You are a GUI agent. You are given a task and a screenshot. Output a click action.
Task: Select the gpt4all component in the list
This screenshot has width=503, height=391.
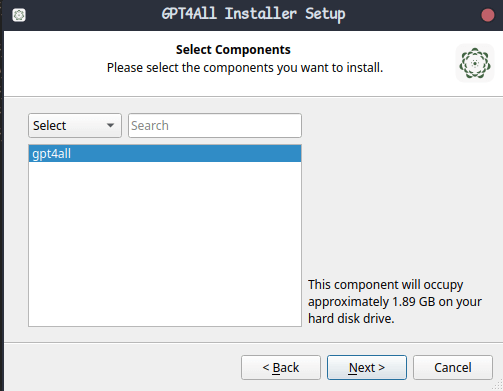tap(165, 154)
